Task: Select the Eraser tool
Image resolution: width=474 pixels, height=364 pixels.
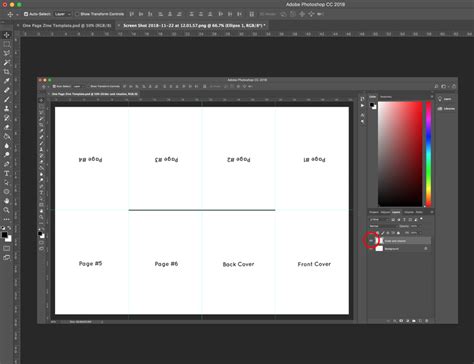Action: point(6,127)
